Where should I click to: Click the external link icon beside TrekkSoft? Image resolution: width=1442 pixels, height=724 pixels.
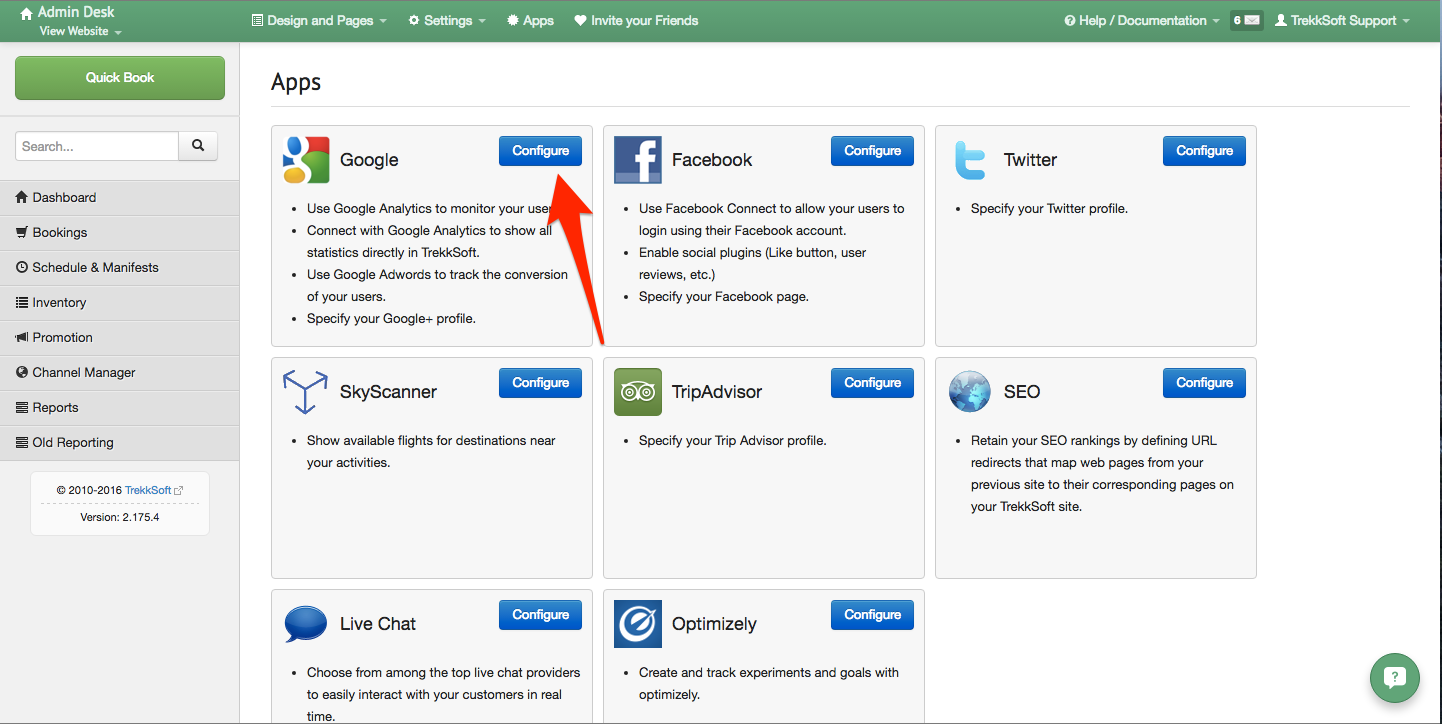(179, 491)
